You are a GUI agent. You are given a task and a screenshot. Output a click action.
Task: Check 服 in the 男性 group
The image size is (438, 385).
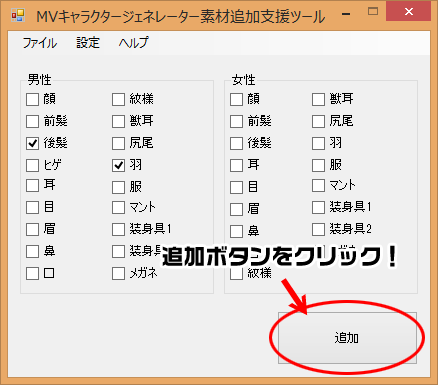(118, 187)
